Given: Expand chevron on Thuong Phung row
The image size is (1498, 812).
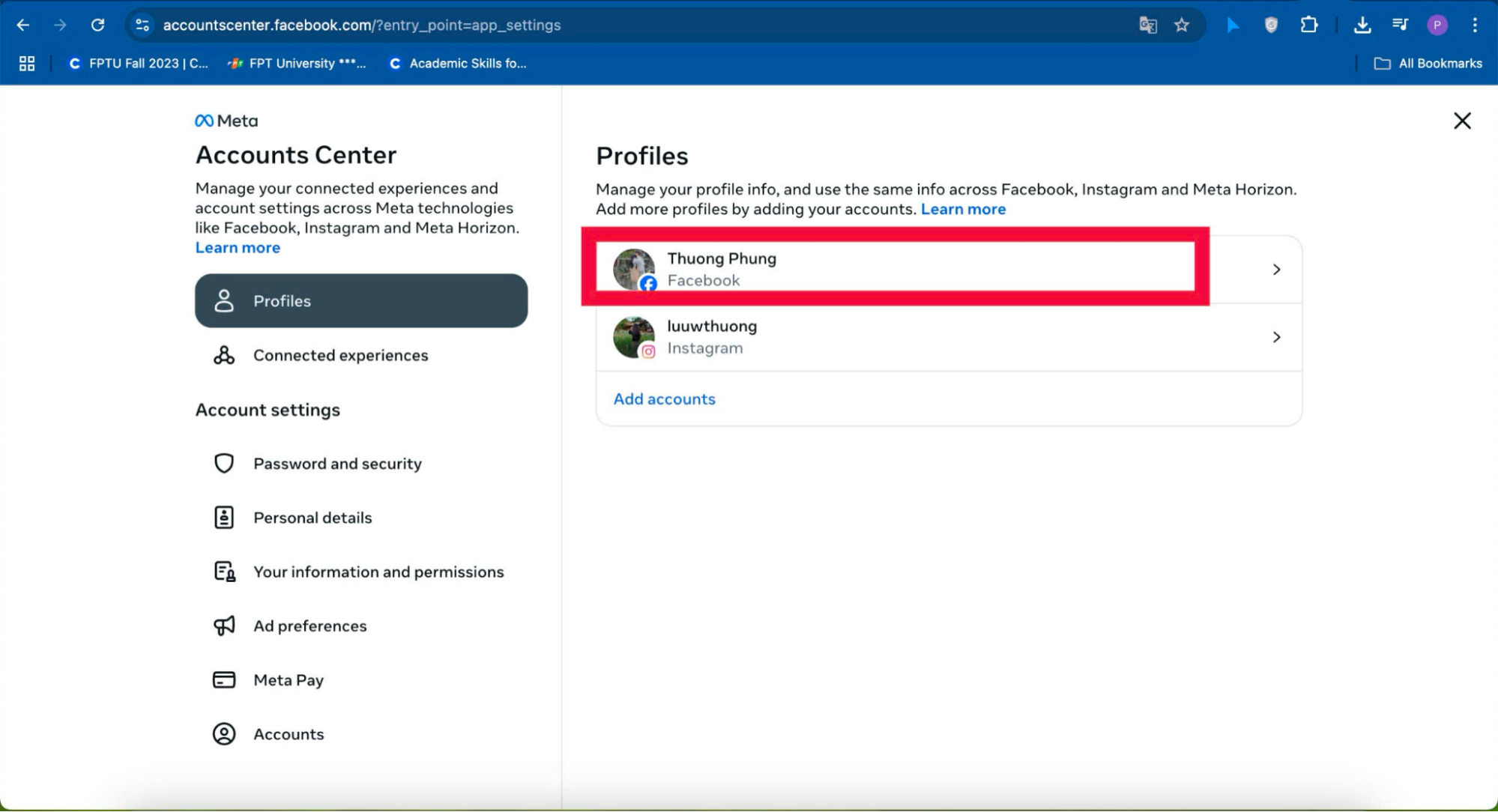Looking at the screenshot, I should click(x=1276, y=270).
